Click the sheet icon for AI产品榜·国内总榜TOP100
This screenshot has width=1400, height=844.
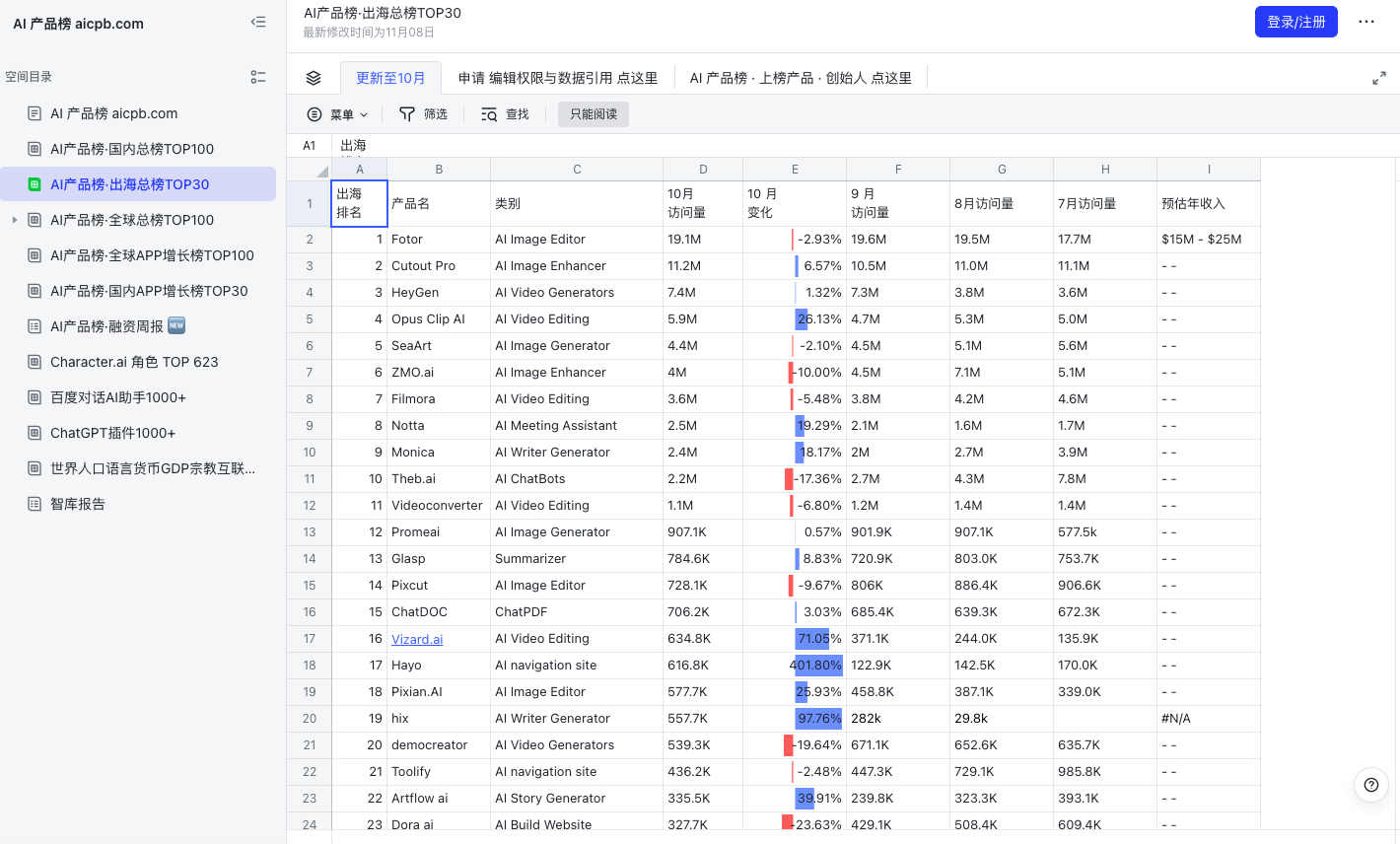tap(35, 149)
